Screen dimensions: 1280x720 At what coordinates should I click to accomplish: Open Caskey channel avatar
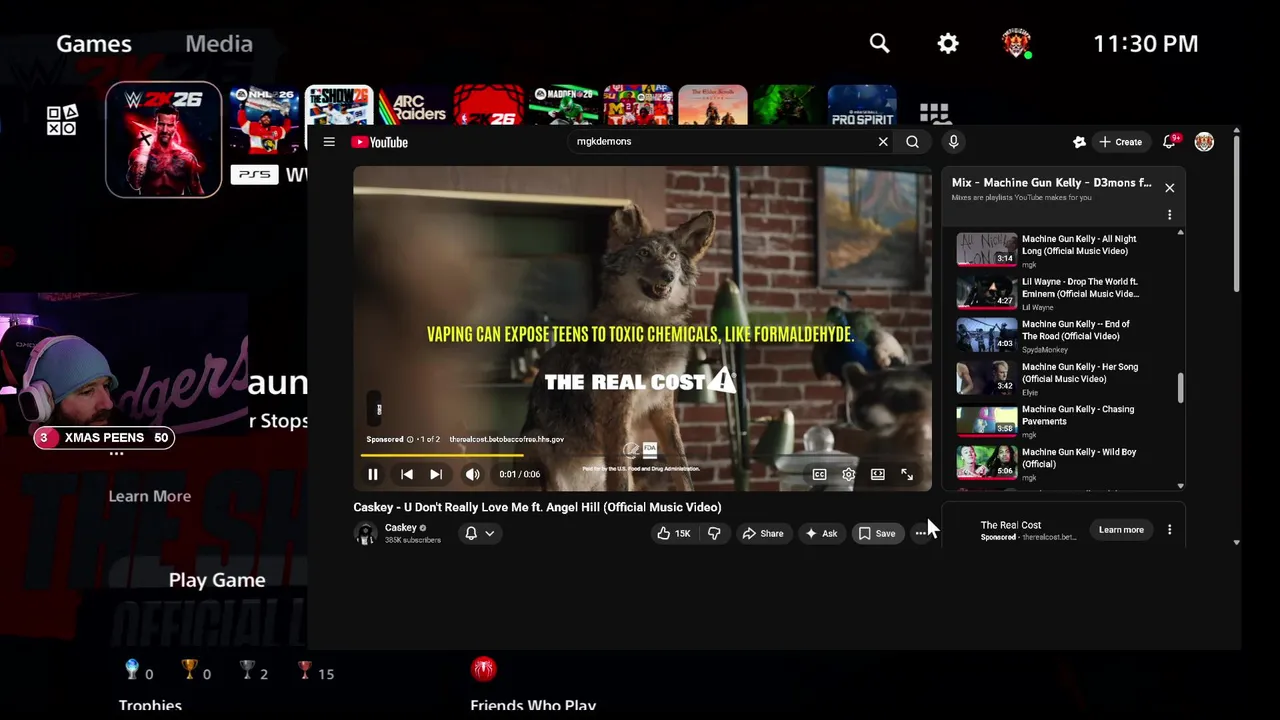coord(365,534)
